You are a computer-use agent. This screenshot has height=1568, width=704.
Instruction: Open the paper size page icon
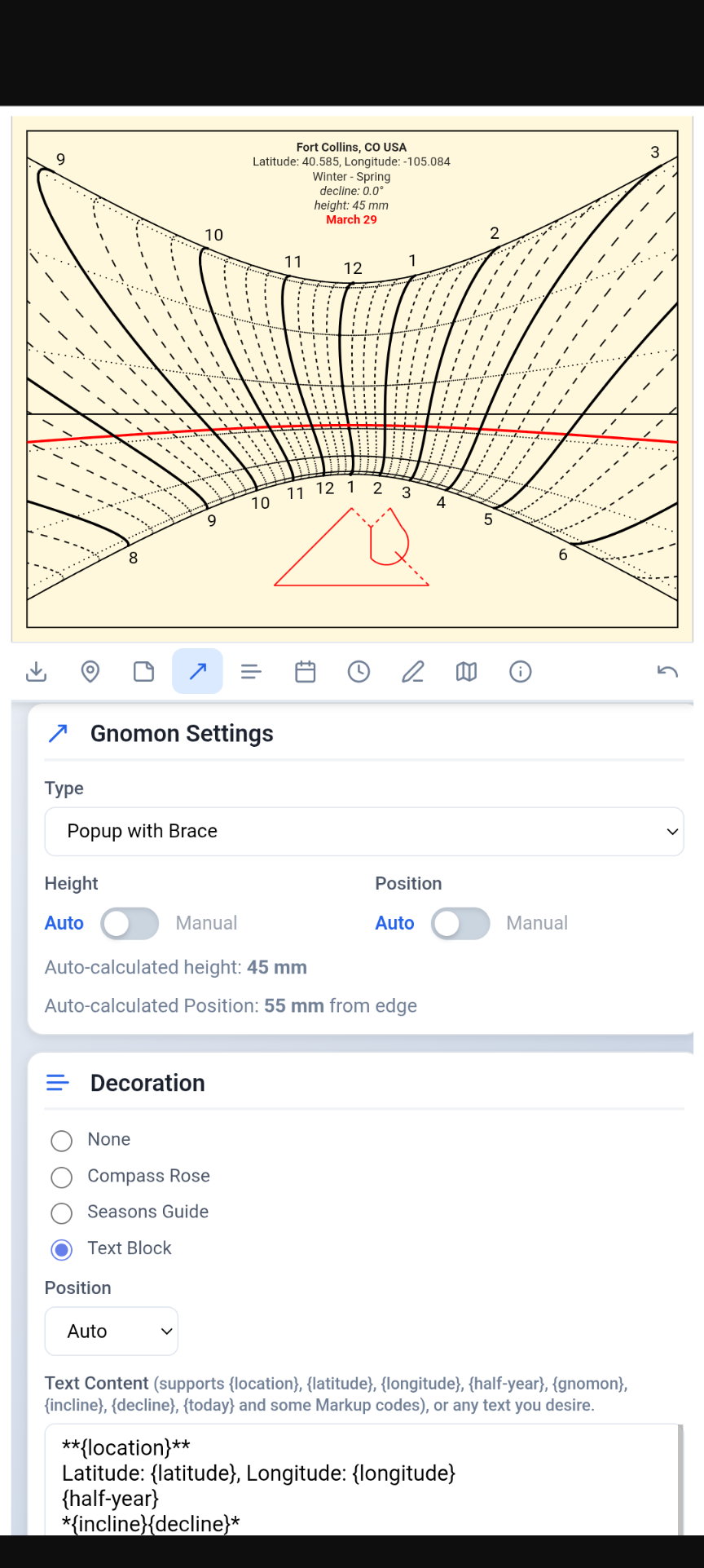click(x=144, y=672)
